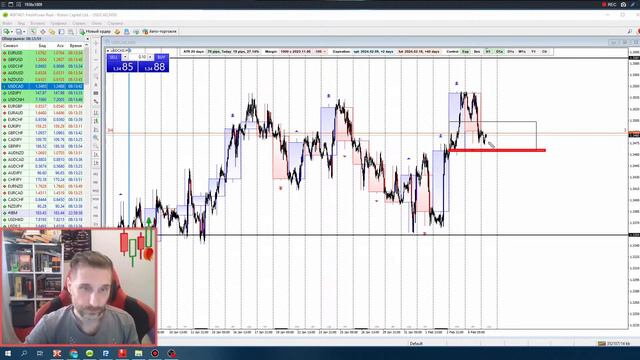Click the camera icon in top bar
This screenshot has height=360, width=640.
(623, 4)
